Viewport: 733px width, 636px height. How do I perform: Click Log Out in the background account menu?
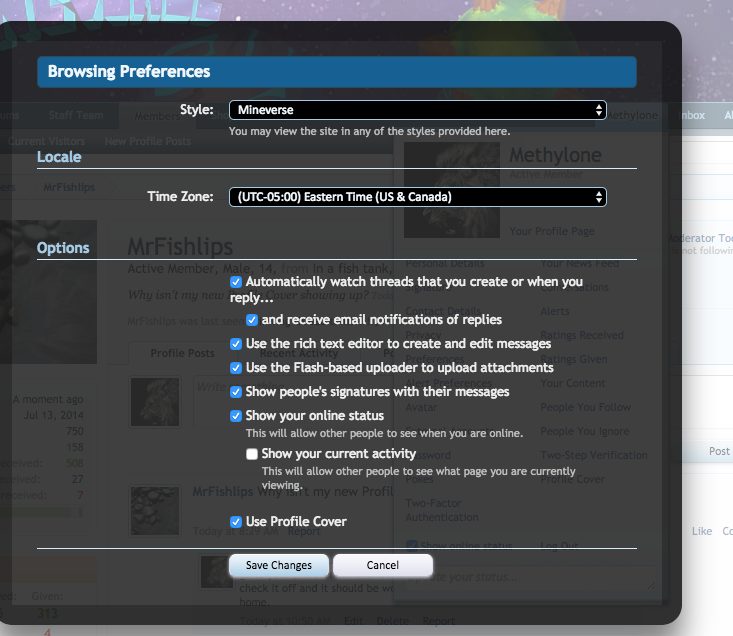pos(559,546)
